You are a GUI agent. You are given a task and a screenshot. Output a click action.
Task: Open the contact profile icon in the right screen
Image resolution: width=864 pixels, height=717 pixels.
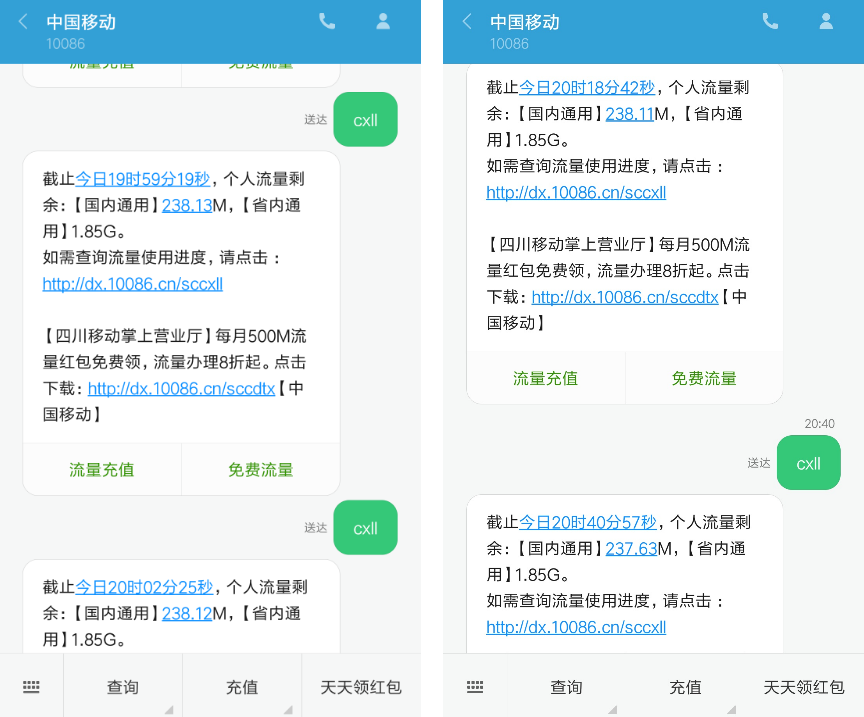pyautogui.click(x=826, y=21)
